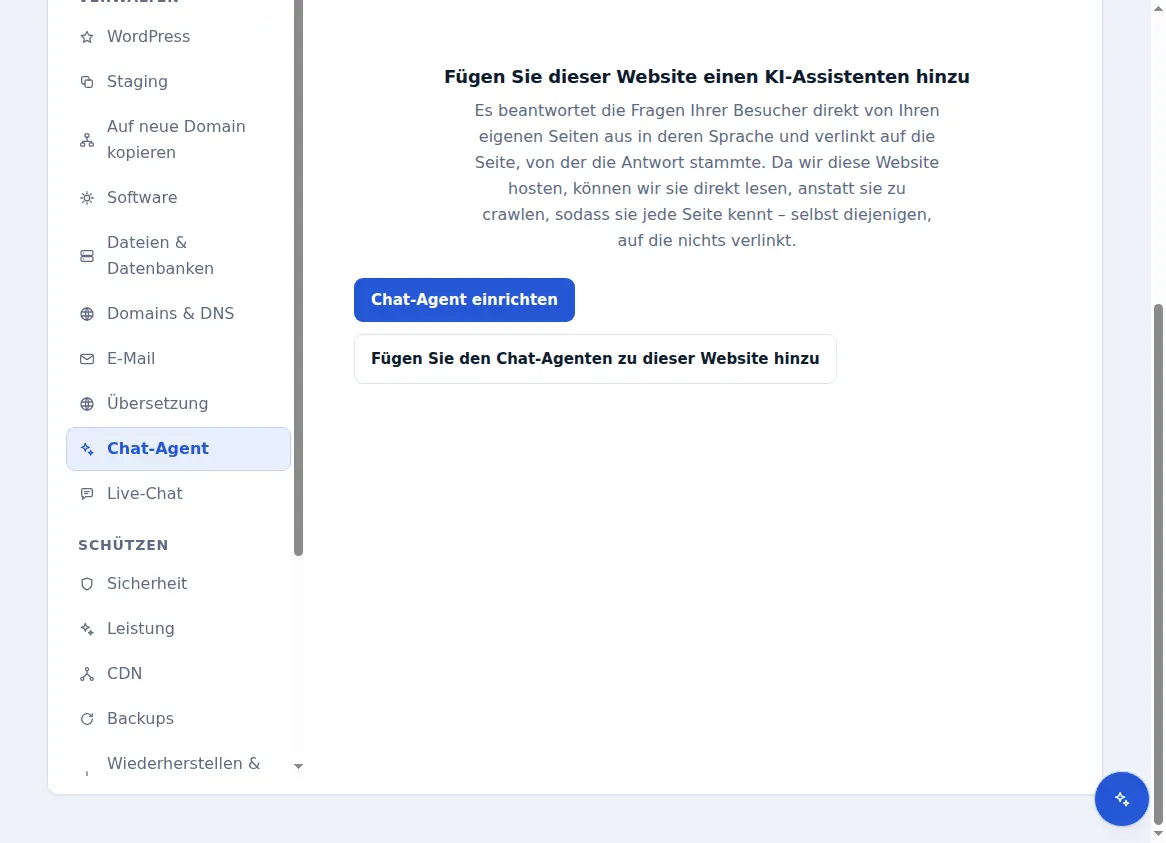
Task: Open the WordPress menu entry
Action: tap(178, 36)
